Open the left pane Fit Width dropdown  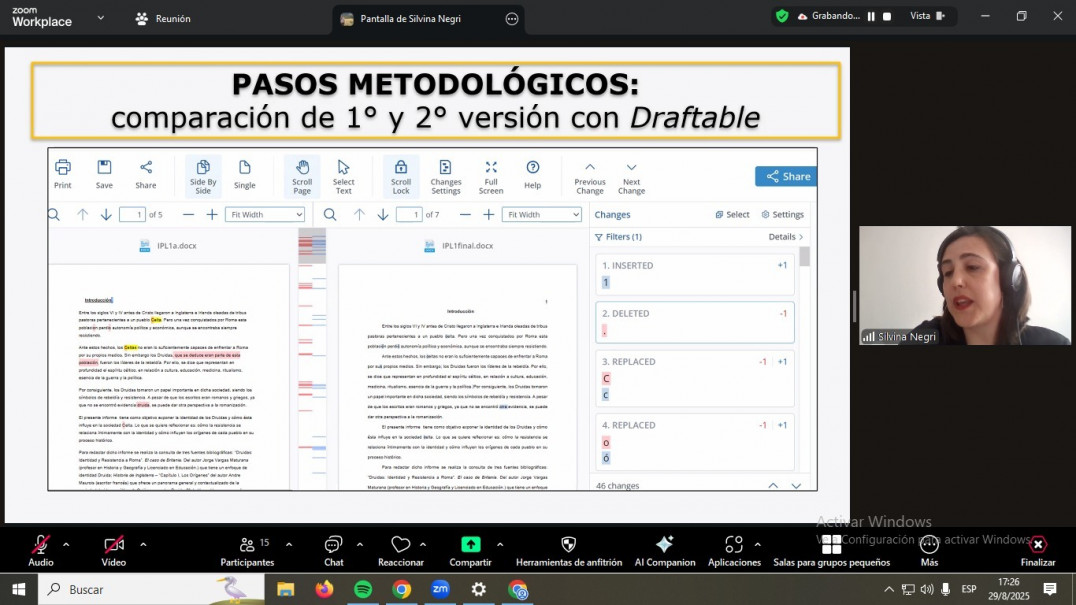pyautogui.click(x=265, y=215)
